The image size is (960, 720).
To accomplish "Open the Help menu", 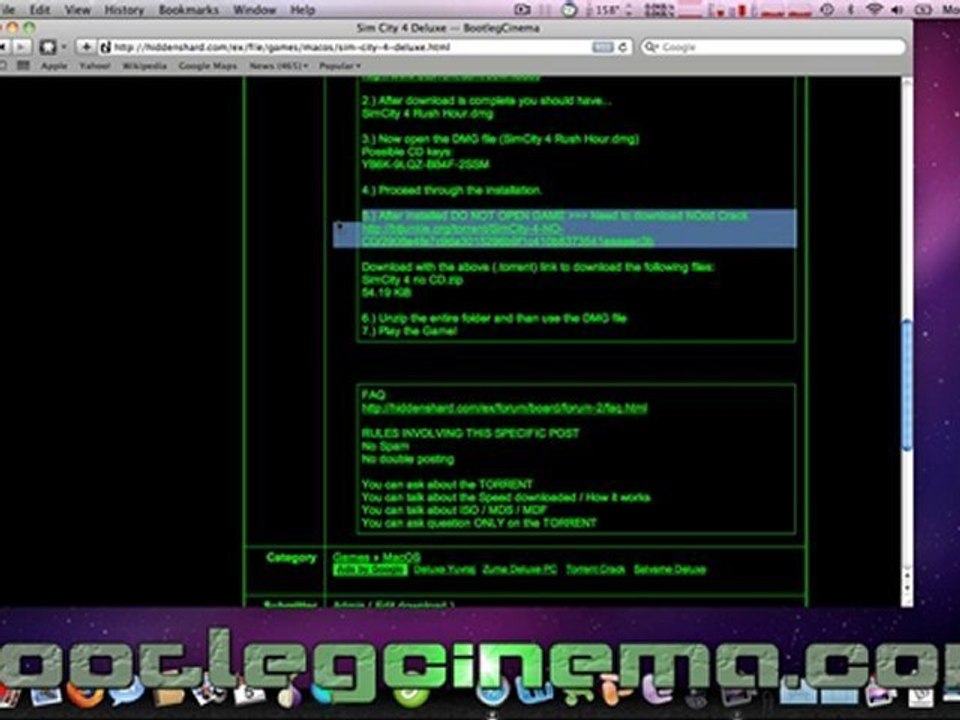I will coord(302,10).
